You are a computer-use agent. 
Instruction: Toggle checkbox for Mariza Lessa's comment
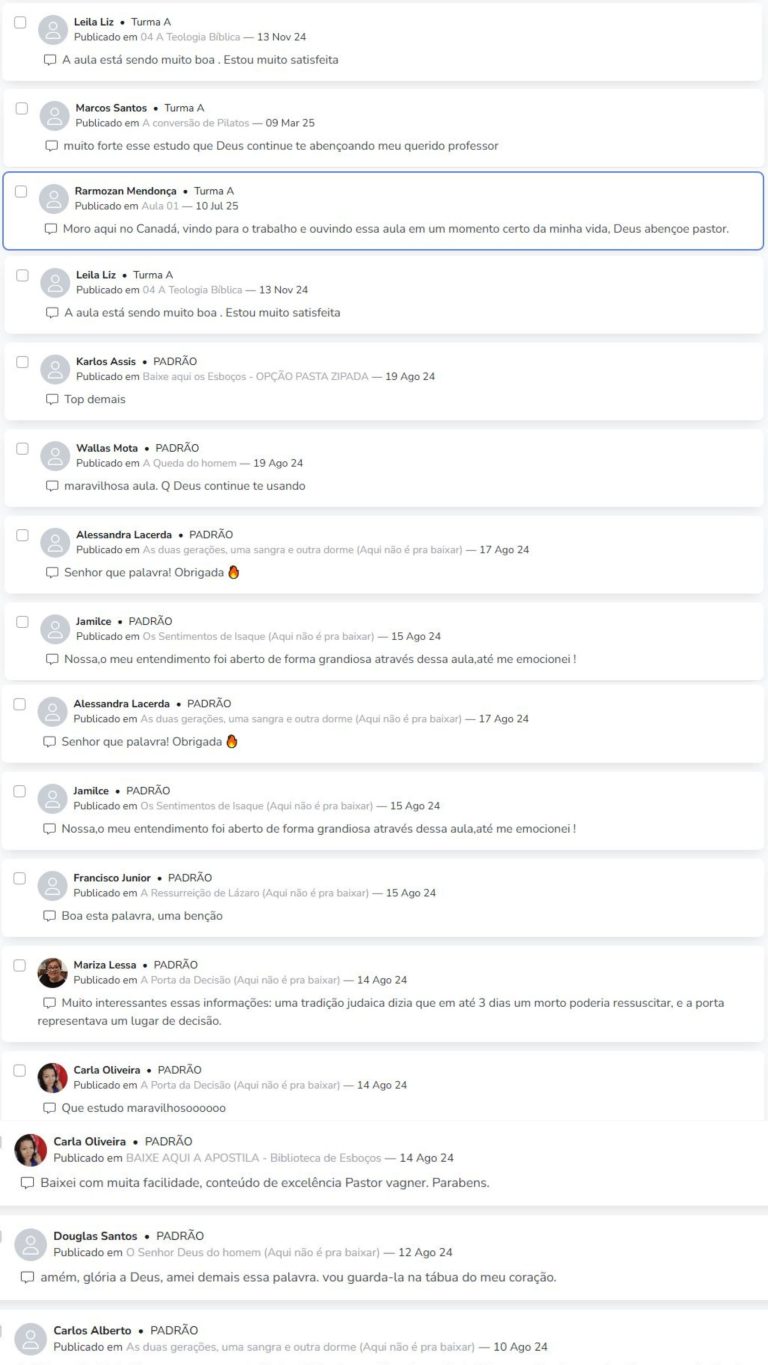(x=19, y=965)
